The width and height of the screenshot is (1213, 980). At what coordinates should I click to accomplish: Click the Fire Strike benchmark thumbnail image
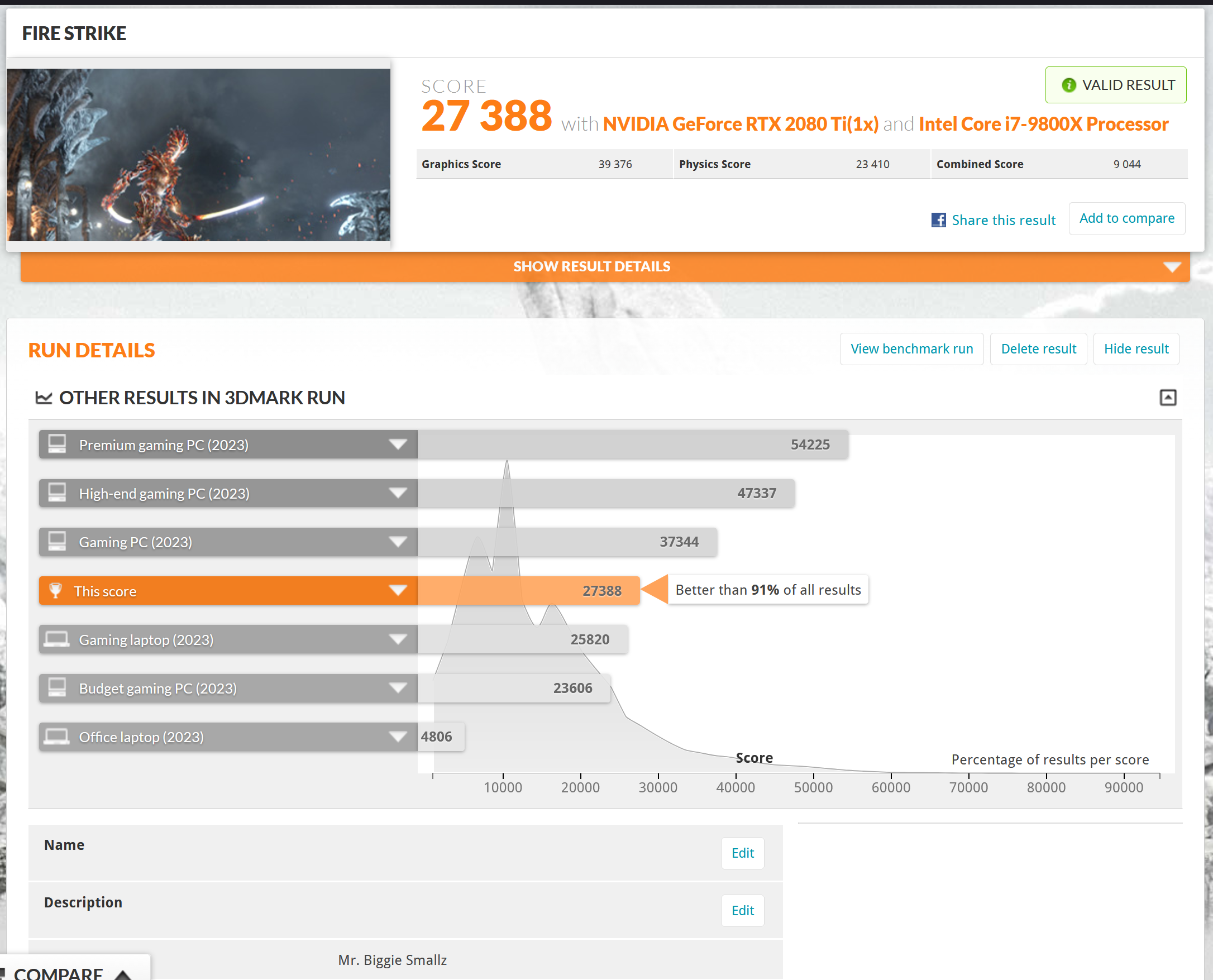click(x=199, y=155)
